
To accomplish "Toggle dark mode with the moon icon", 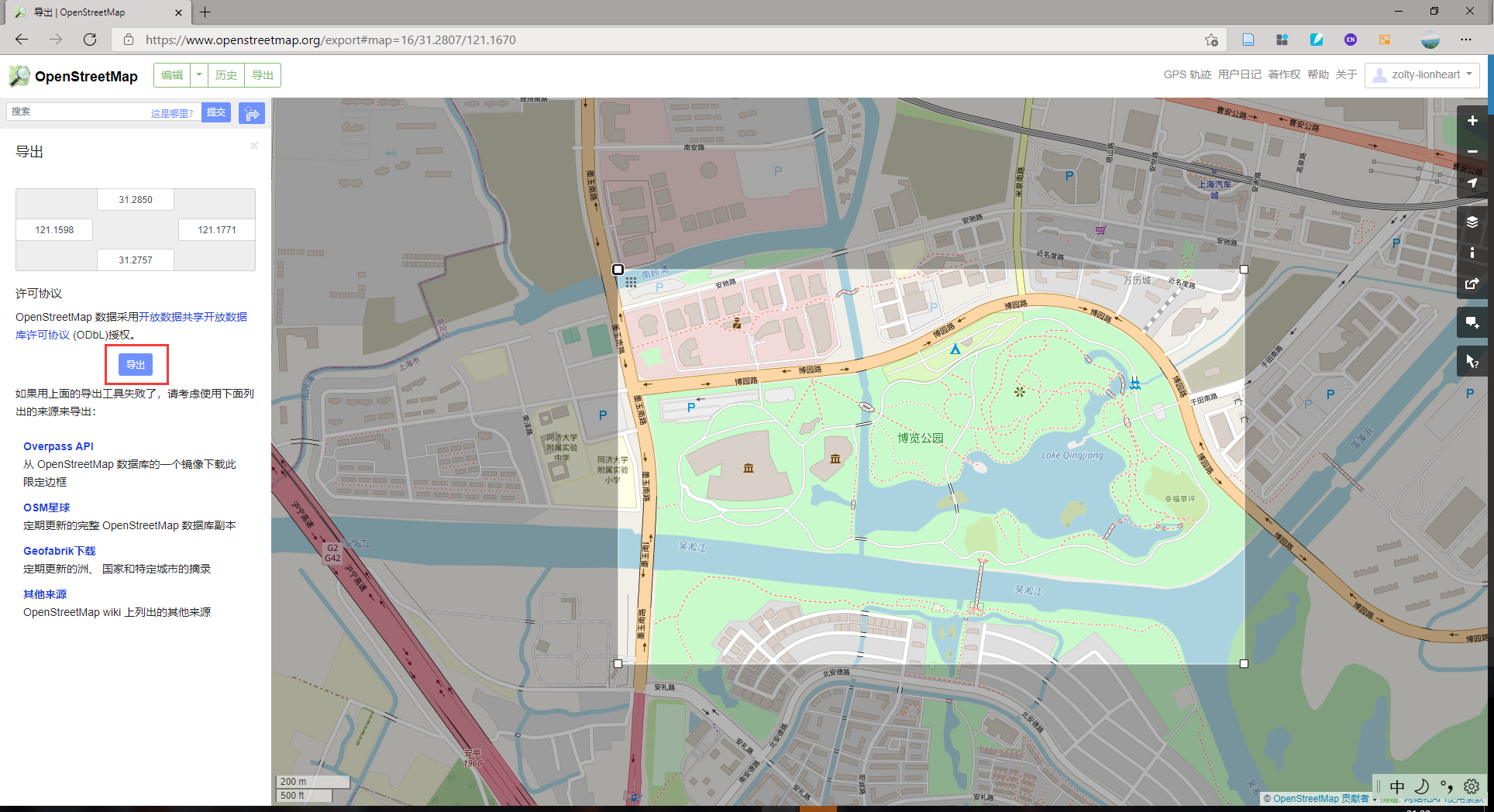I will coord(1422,786).
